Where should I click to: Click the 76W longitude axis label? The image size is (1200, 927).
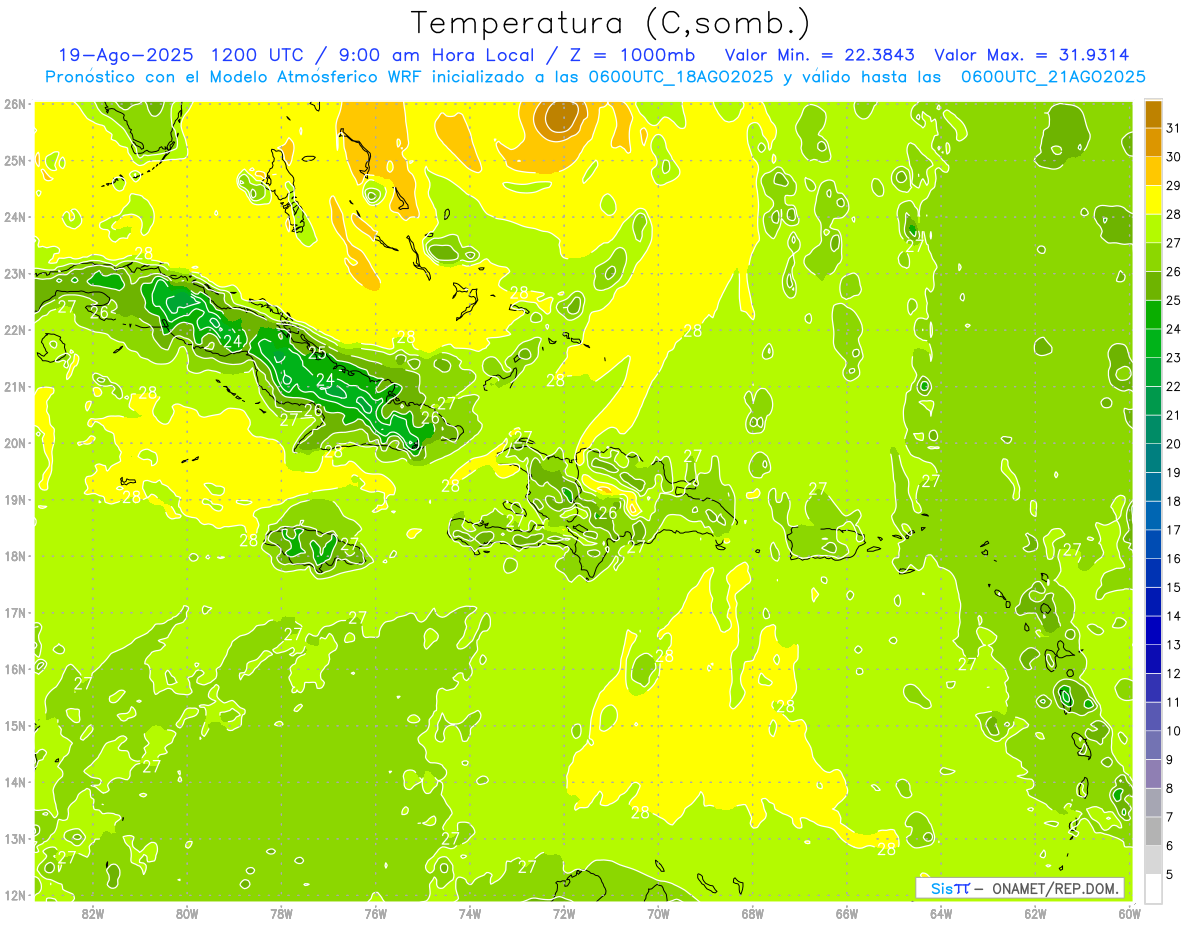click(x=375, y=913)
